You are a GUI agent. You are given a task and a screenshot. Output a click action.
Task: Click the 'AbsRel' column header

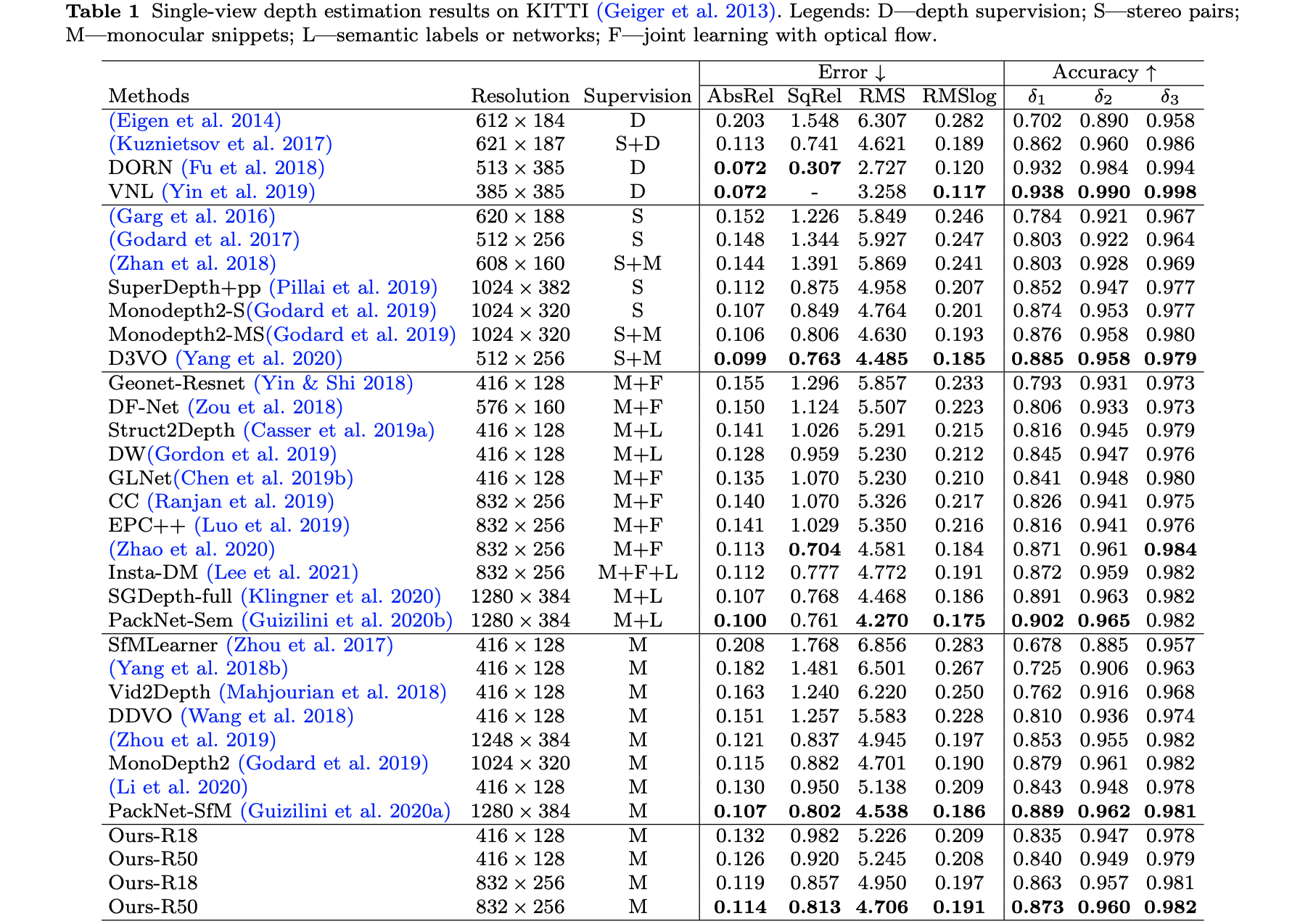pyautogui.click(x=741, y=96)
